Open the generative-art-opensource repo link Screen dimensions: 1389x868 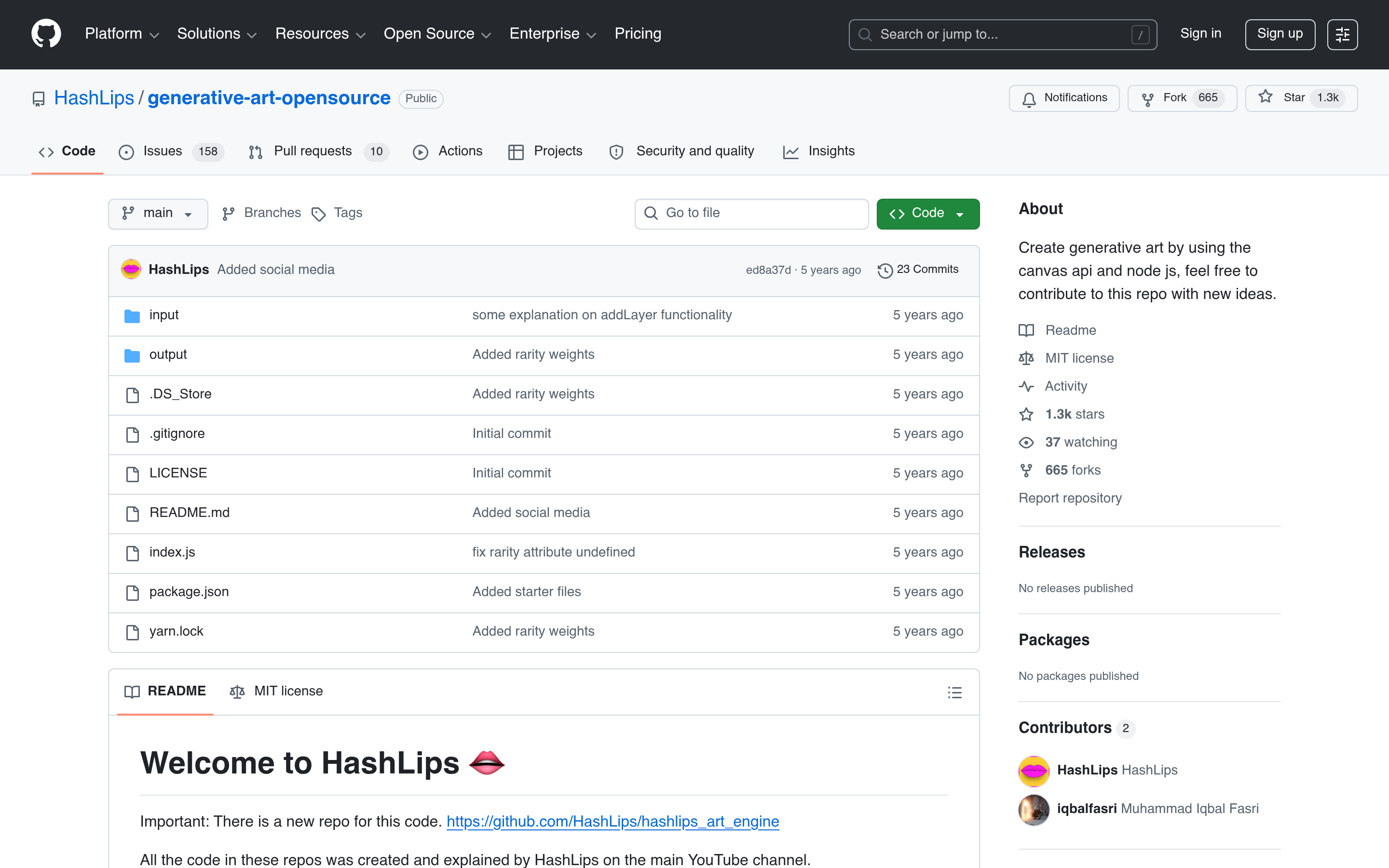pos(269,98)
